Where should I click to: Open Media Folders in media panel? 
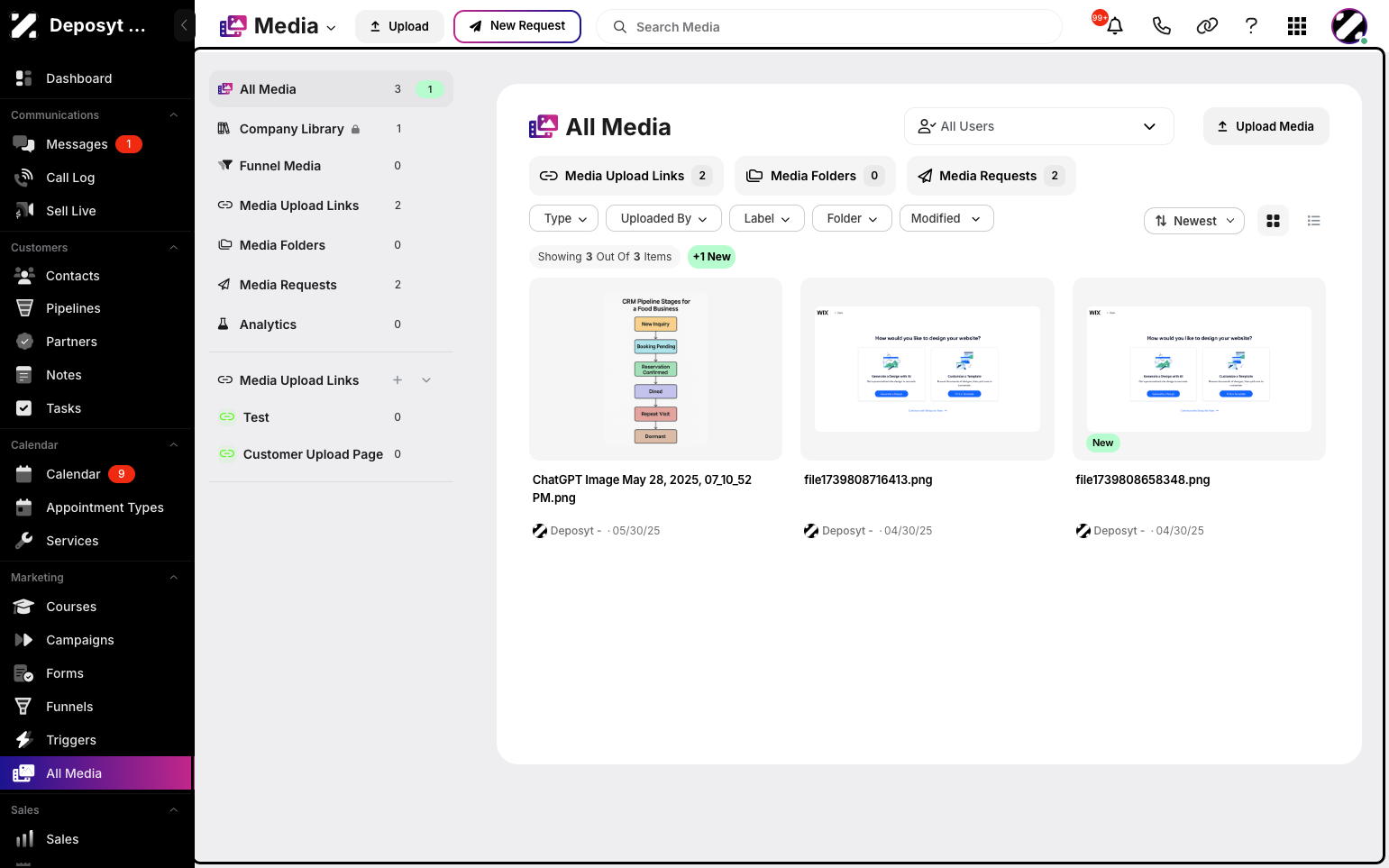(x=331, y=245)
